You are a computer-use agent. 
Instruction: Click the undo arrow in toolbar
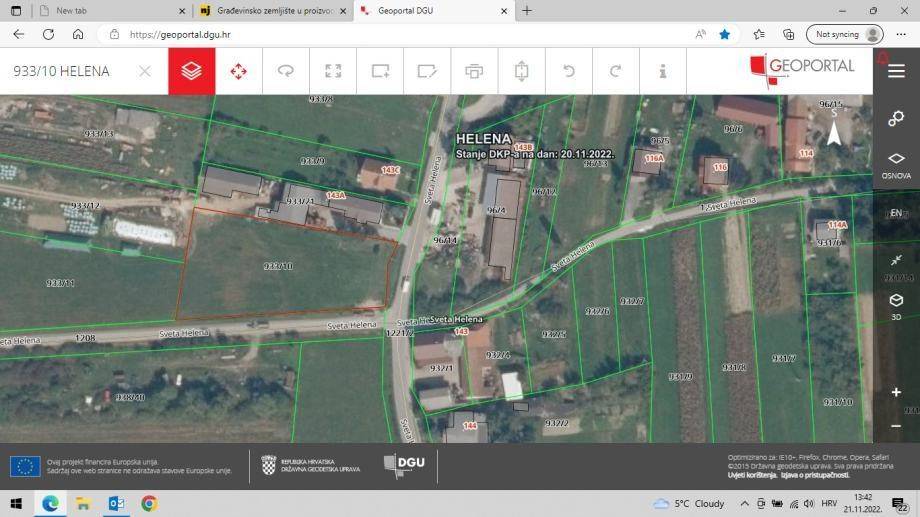[569, 71]
